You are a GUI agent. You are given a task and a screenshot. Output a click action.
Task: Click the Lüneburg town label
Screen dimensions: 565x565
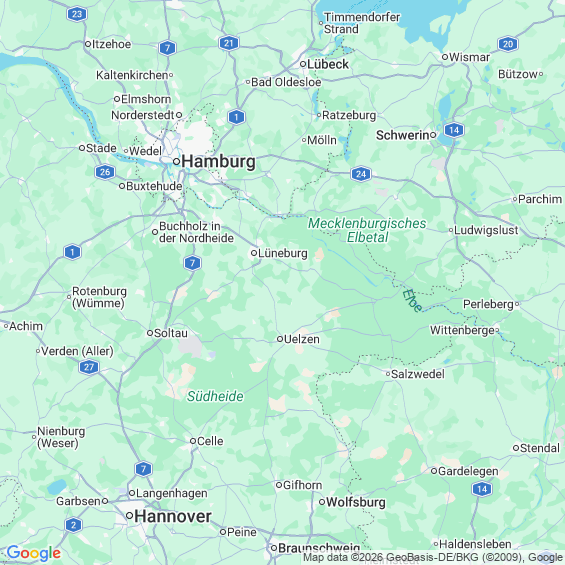point(283,253)
